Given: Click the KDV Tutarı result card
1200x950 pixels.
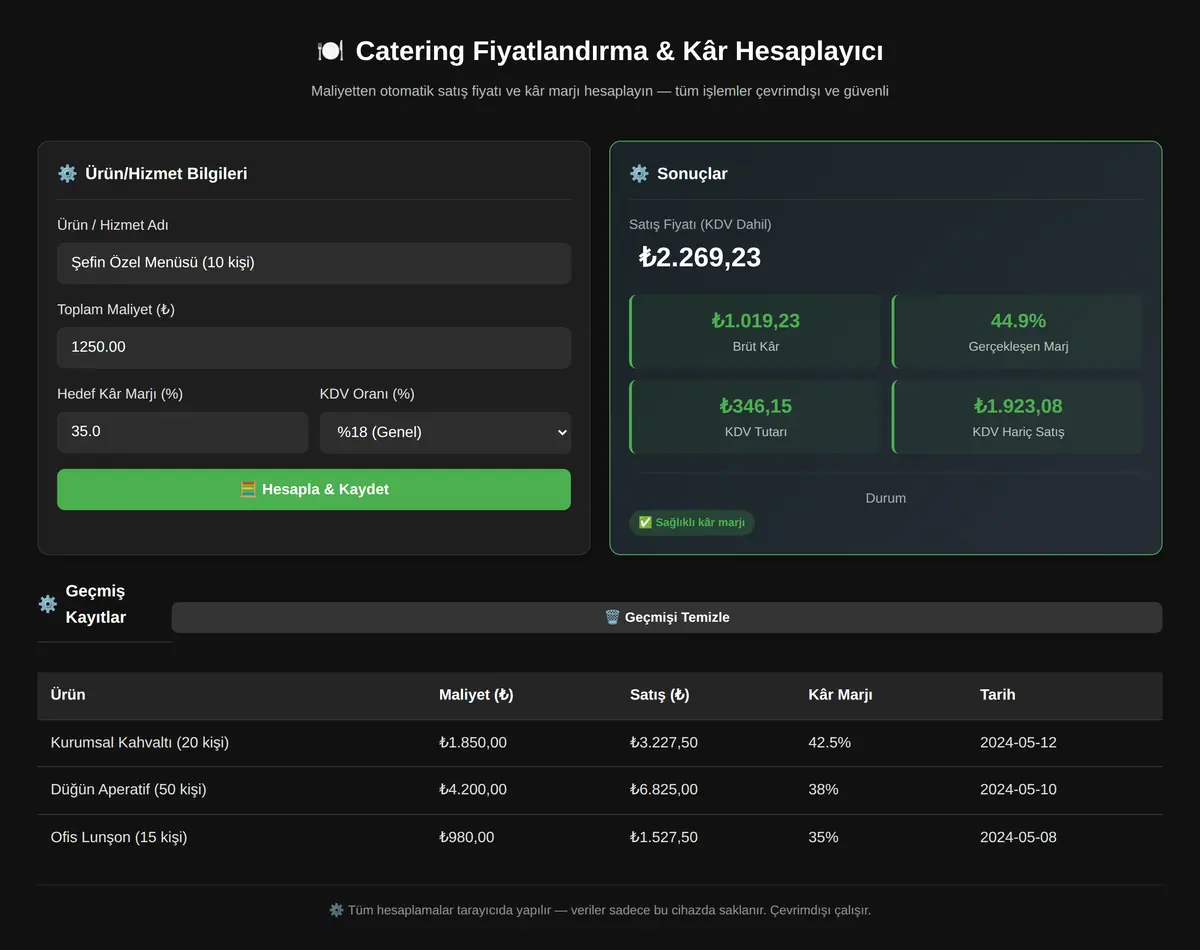Looking at the screenshot, I should tap(755, 417).
